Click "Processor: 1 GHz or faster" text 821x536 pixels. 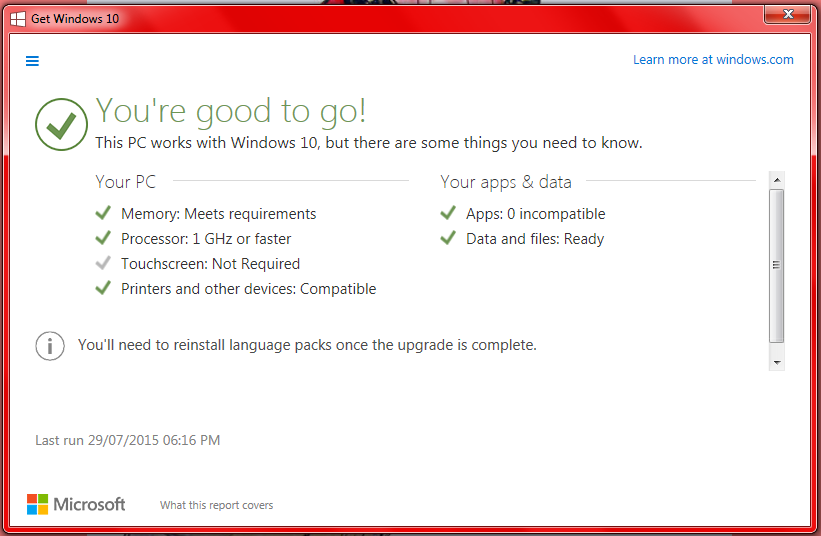tap(206, 239)
